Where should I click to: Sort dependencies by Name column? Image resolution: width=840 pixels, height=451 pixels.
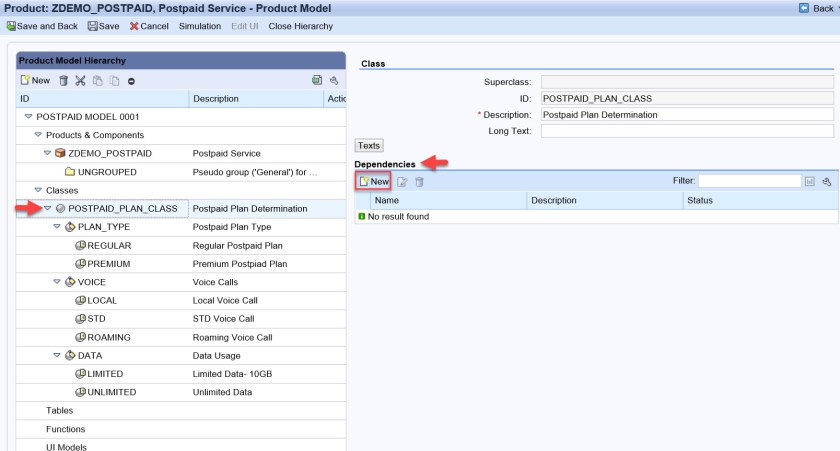pyautogui.click(x=448, y=200)
